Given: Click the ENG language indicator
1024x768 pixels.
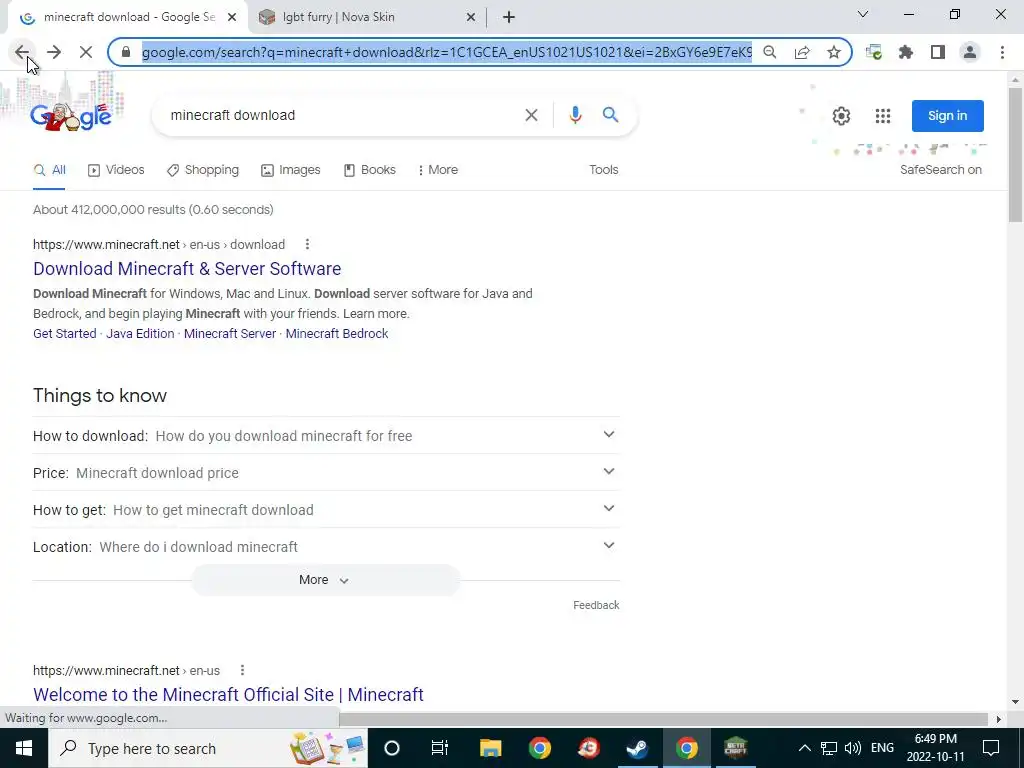Looking at the screenshot, I should 882,748.
